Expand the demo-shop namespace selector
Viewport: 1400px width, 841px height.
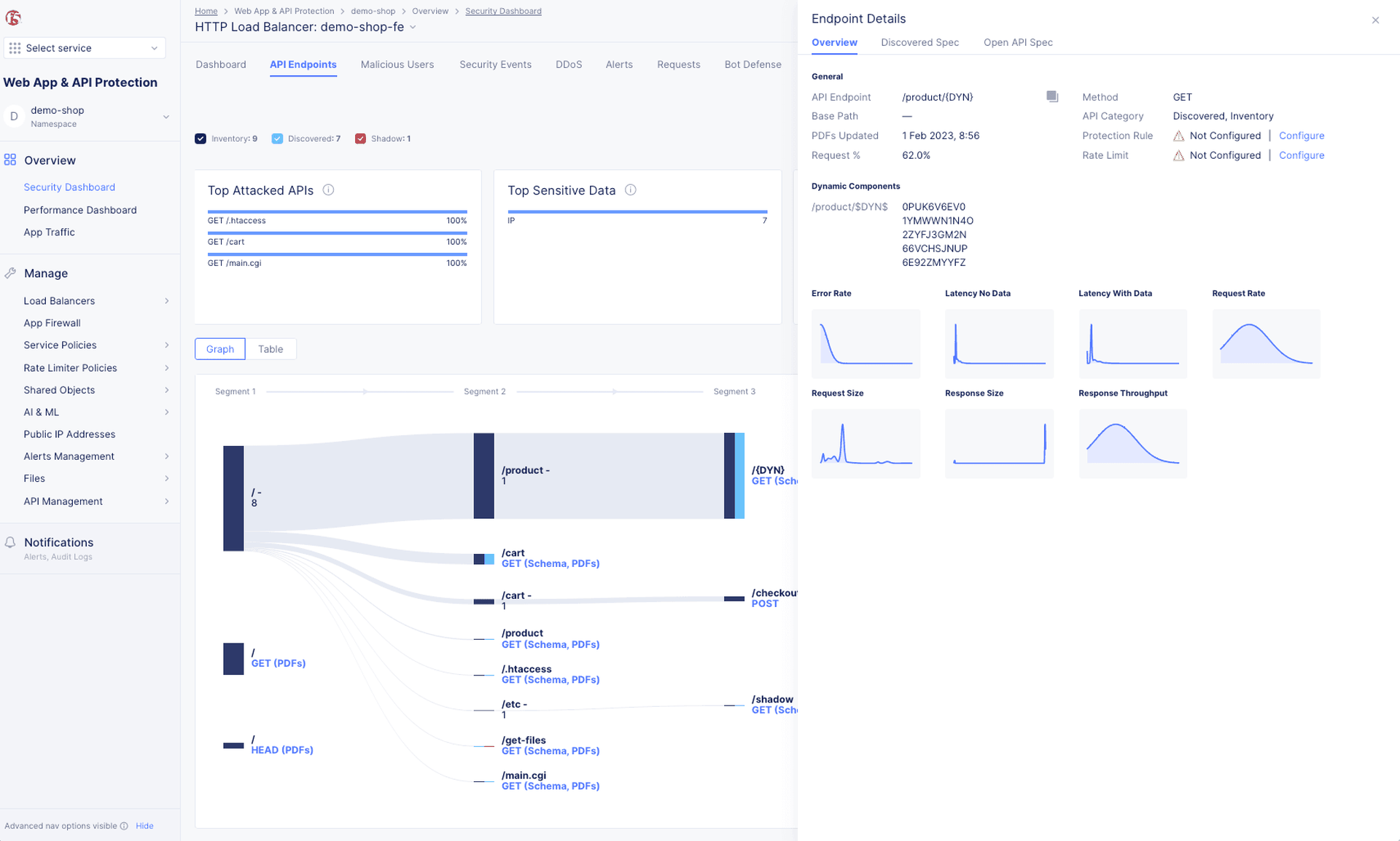pos(166,117)
